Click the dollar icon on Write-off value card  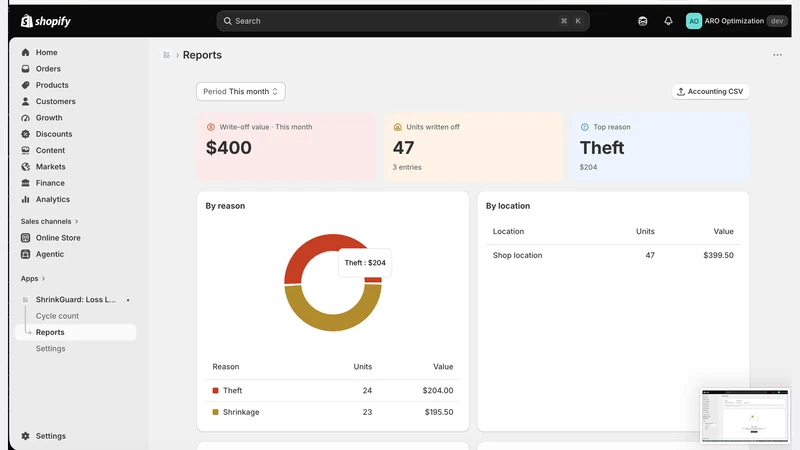click(x=211, y=127)
